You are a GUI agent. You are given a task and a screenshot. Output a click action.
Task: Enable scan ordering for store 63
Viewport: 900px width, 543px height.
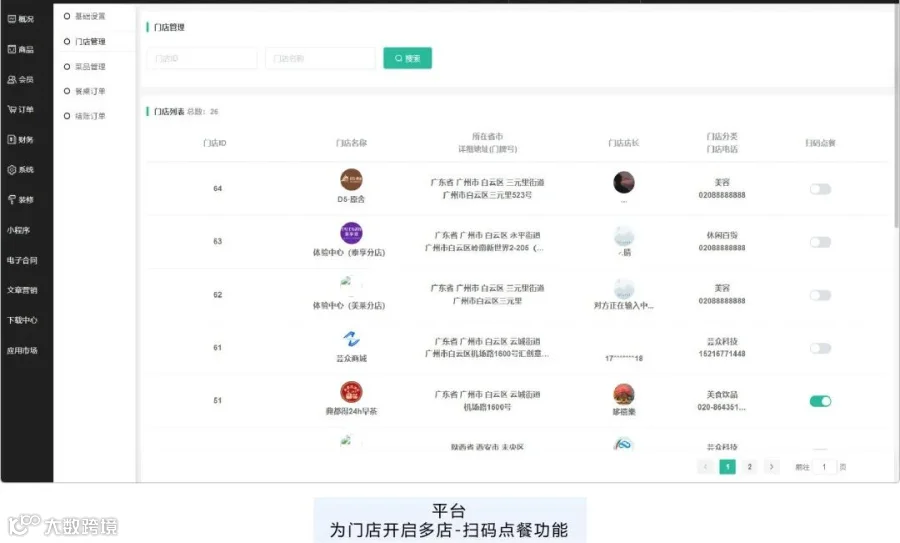[820, 242]
